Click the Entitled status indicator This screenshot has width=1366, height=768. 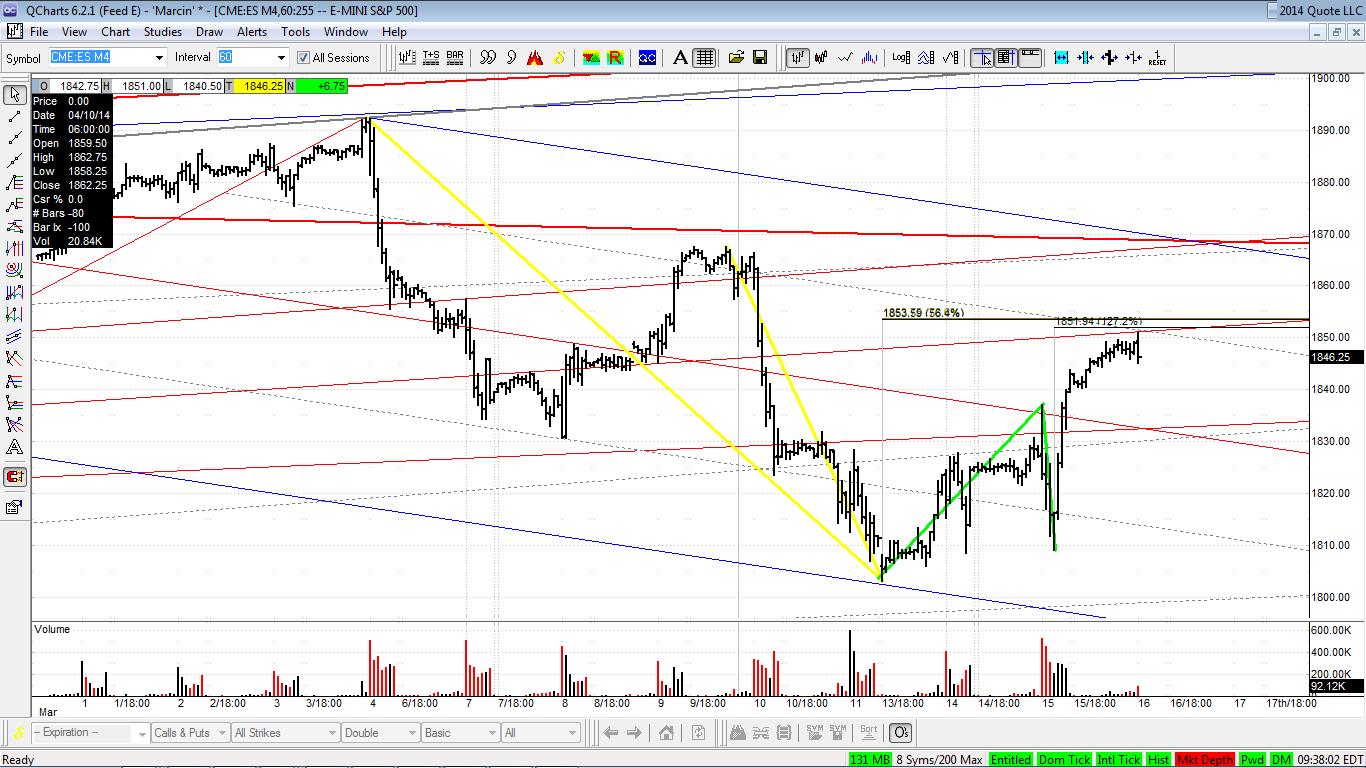click(x=1011, y=760)
